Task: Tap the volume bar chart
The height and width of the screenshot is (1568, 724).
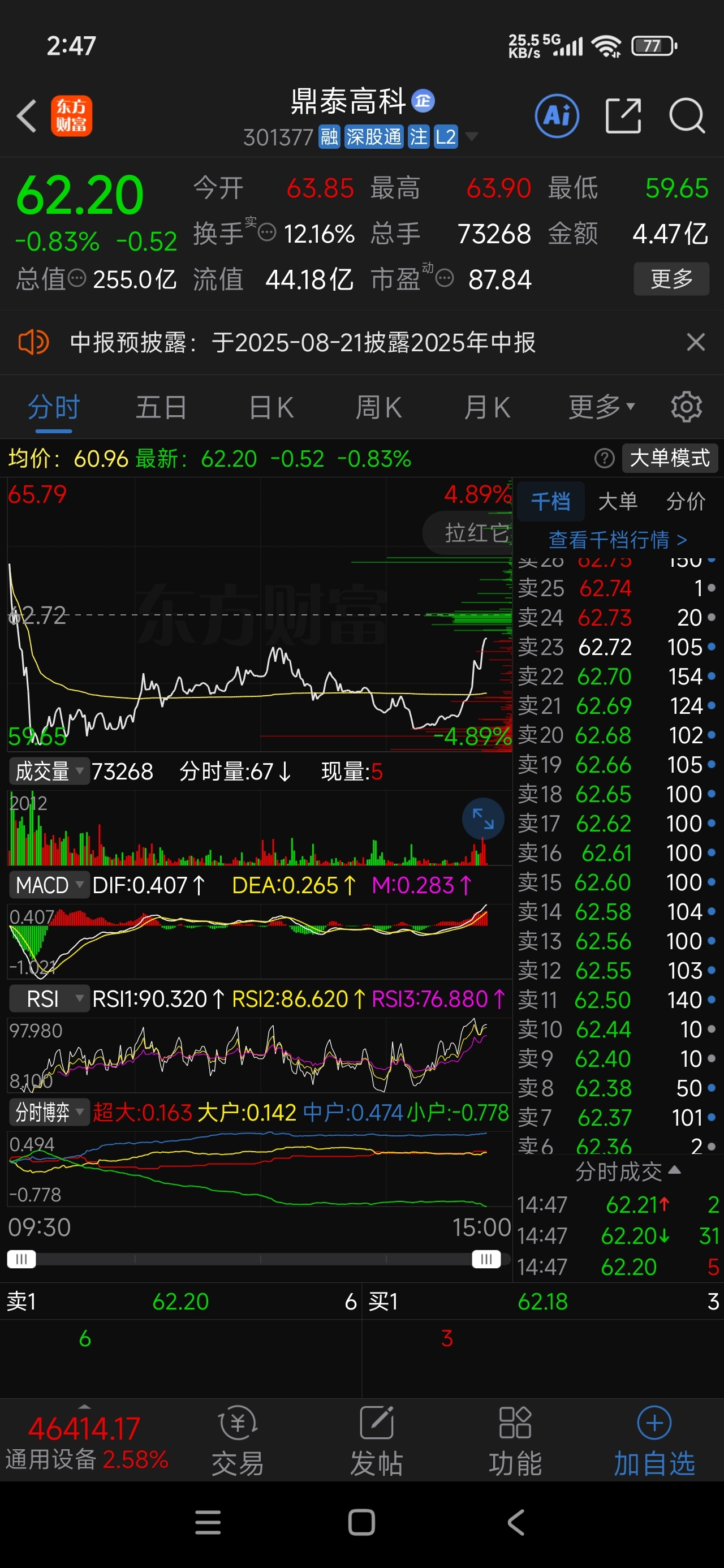Action: (x=260, y=828)
